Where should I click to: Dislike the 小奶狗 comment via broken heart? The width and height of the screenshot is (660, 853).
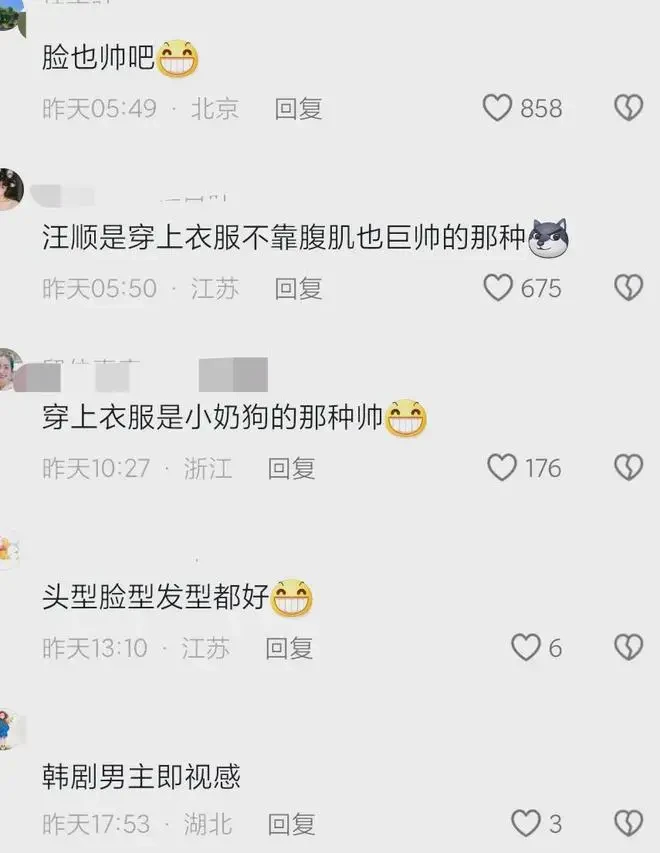[629, 468]
